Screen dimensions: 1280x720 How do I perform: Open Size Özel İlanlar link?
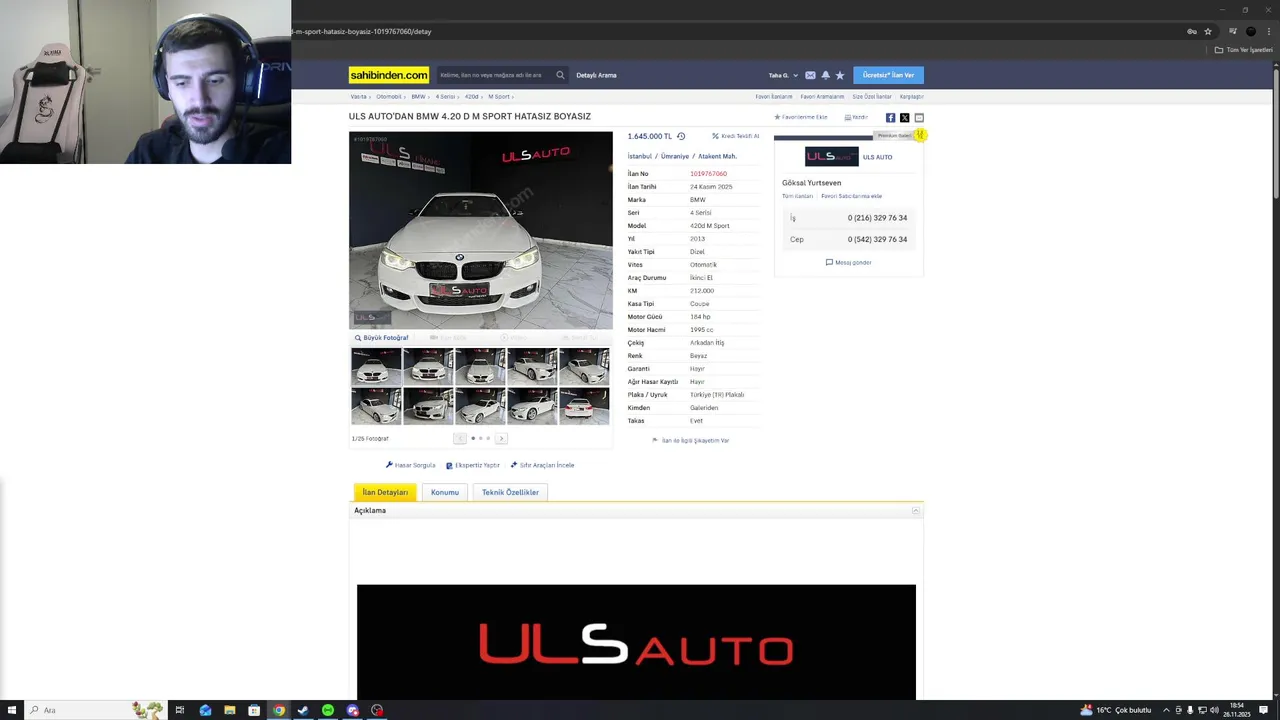tap(872, 97)
